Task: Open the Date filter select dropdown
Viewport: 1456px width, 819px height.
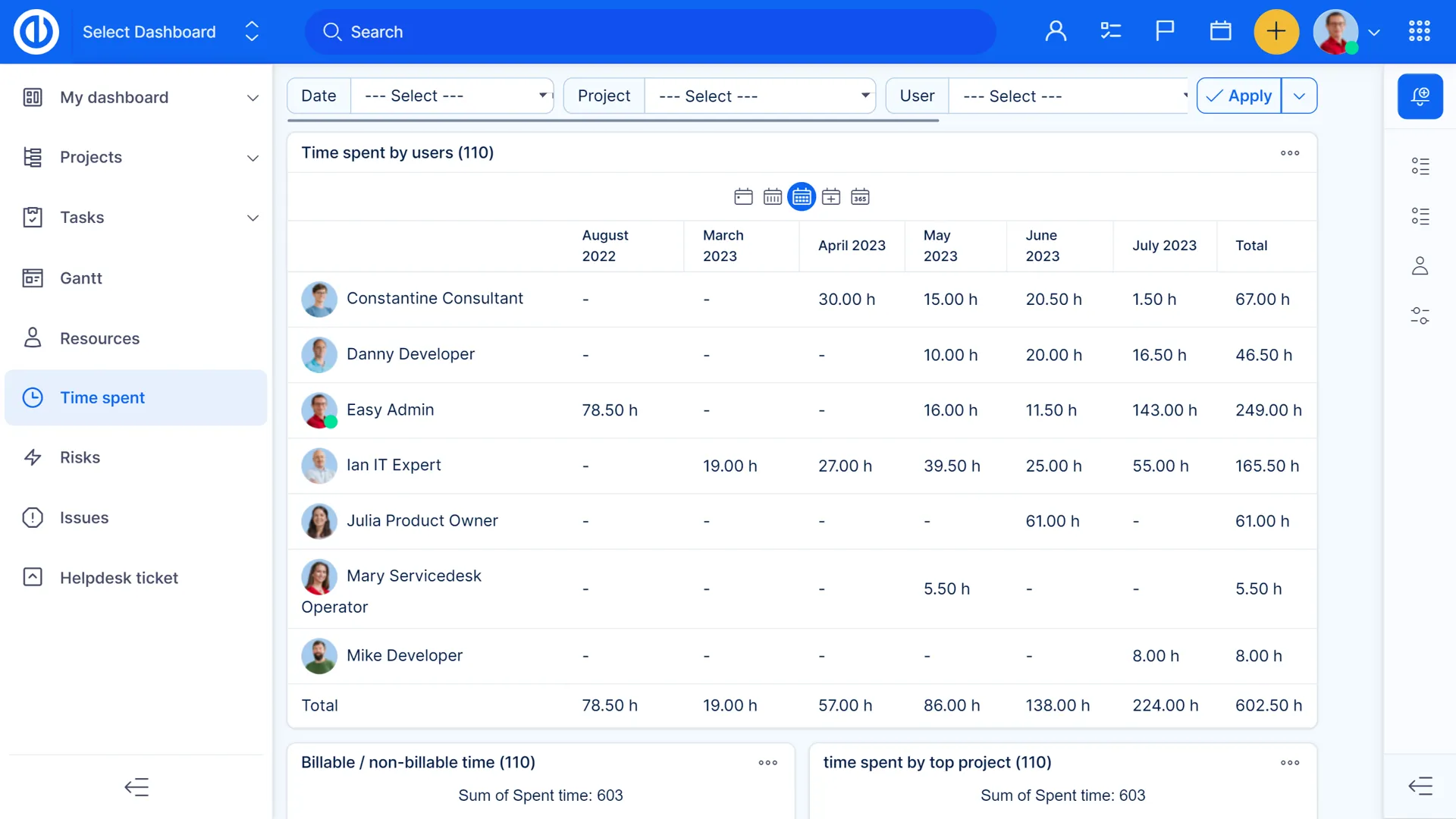Action: [453, 96]
